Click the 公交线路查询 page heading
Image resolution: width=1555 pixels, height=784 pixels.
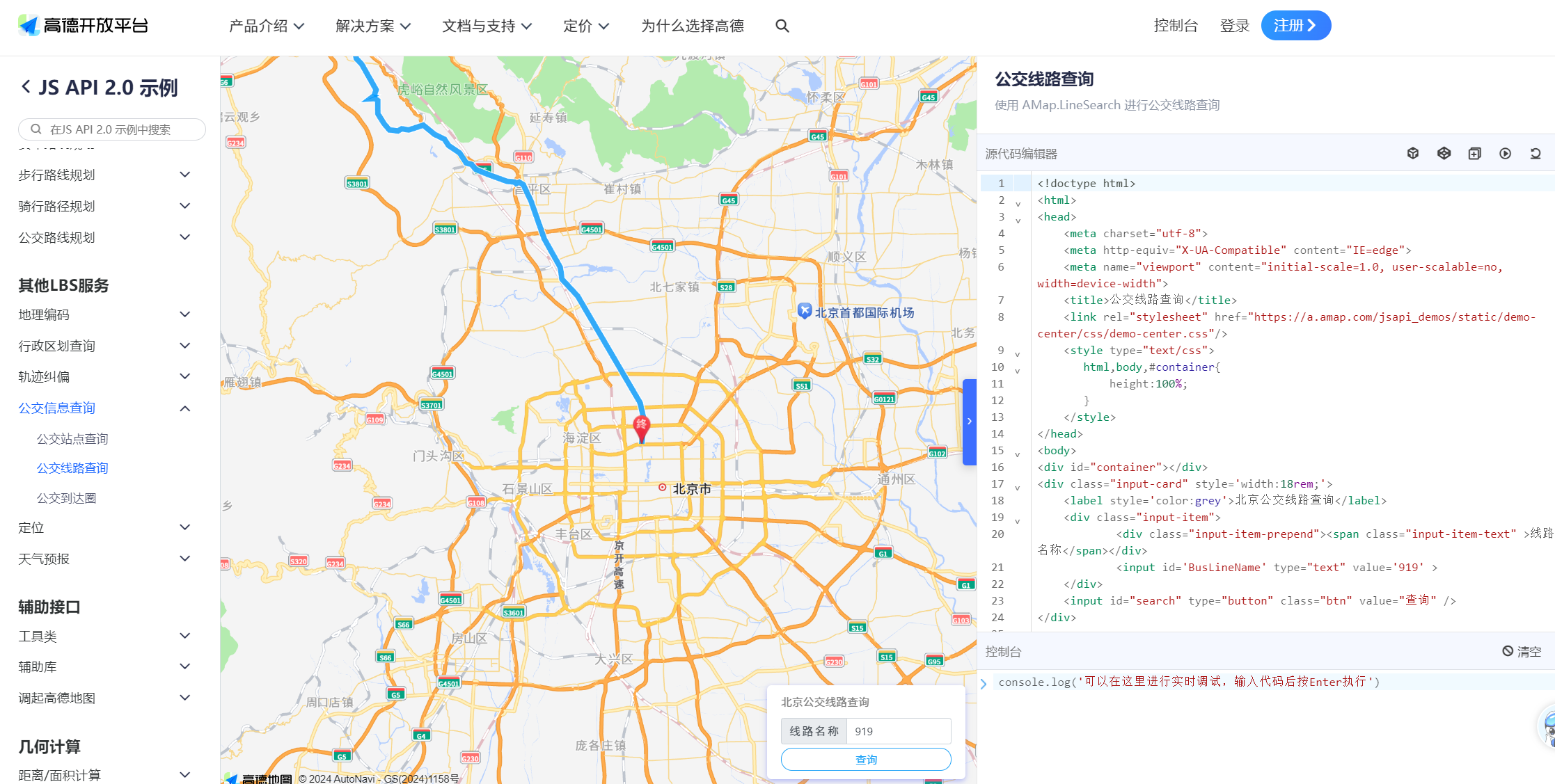1044,79
